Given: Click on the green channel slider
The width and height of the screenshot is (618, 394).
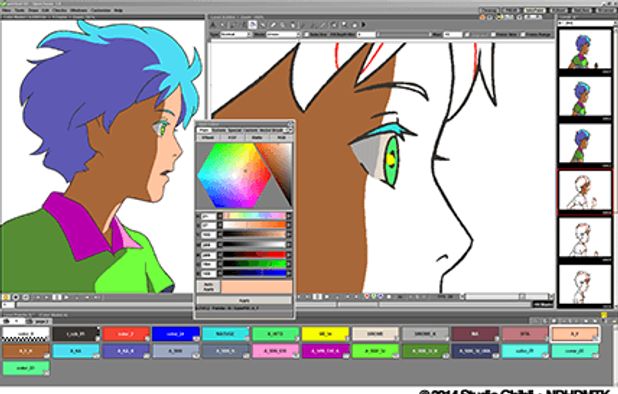Looking at the screenshot, I should coord(255,264).
